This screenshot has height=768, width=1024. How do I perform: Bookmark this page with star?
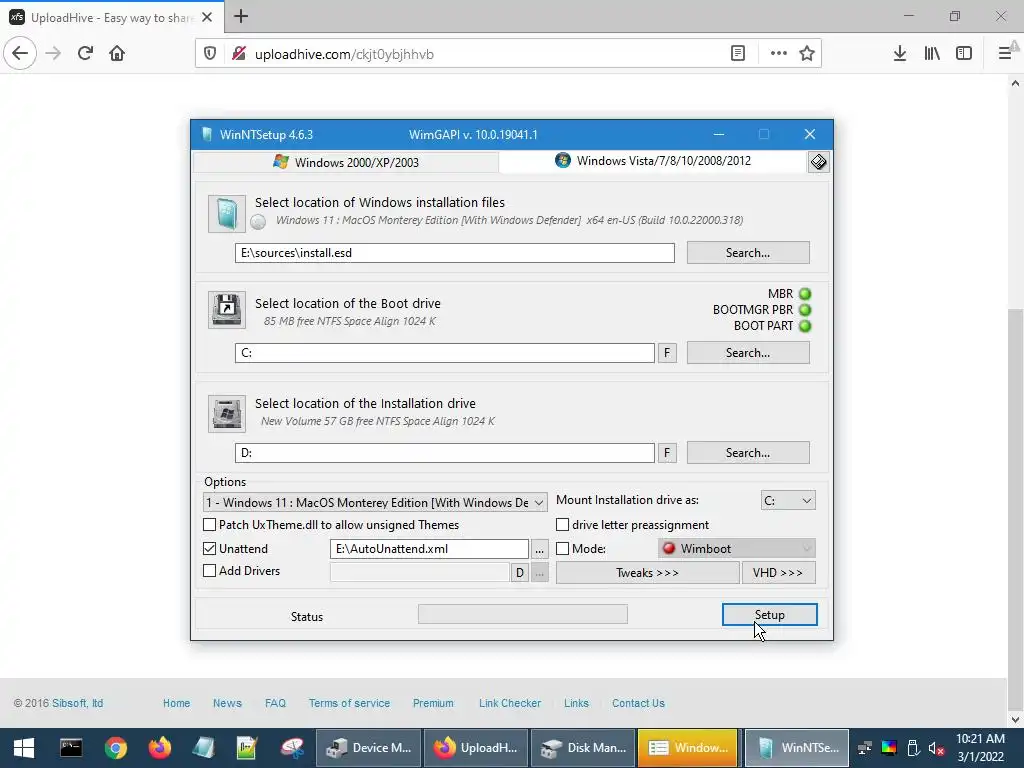[807, 54]
